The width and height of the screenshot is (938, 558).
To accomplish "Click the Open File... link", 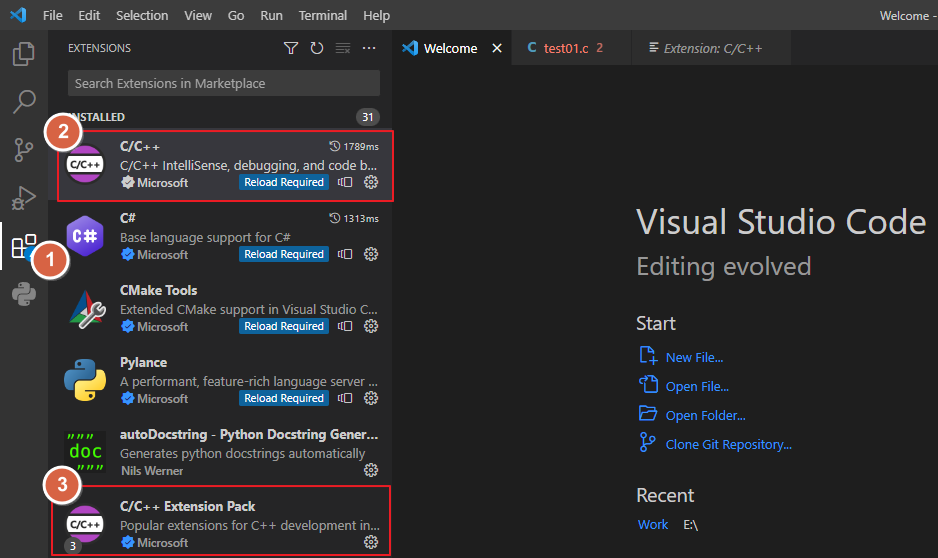I will coord(697,386).
